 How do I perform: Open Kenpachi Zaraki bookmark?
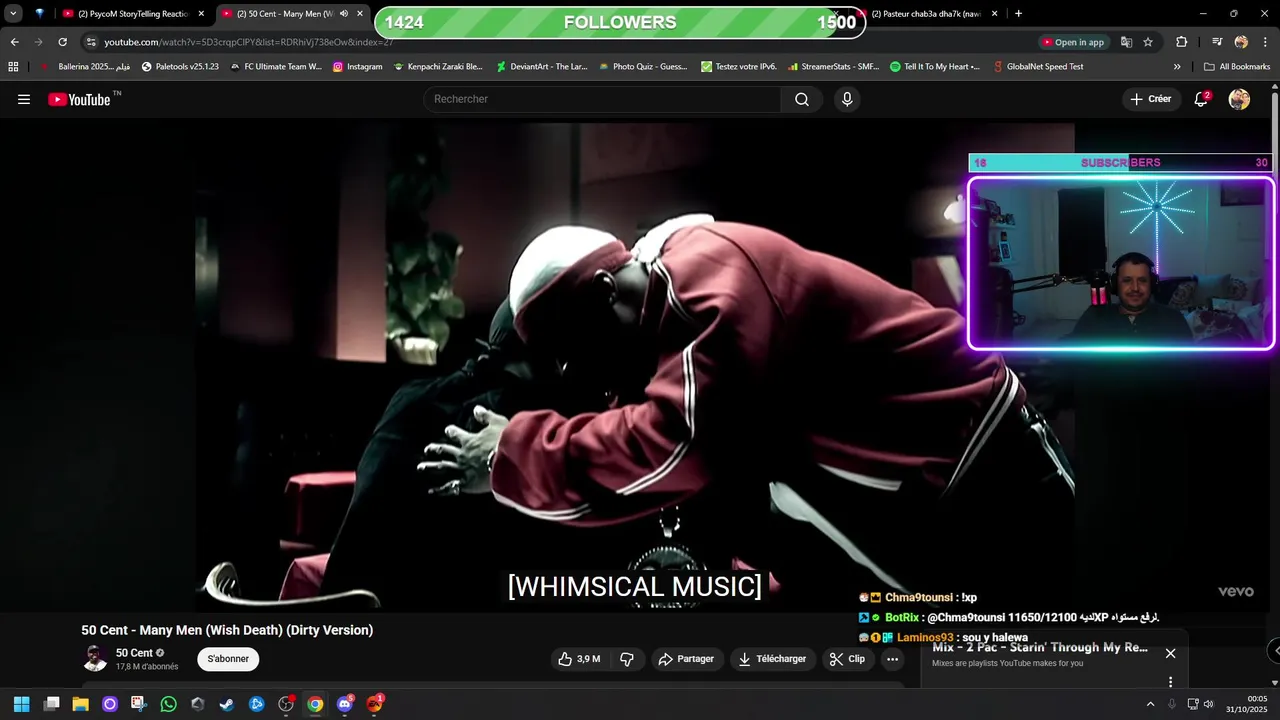click(x=438, y=67)
